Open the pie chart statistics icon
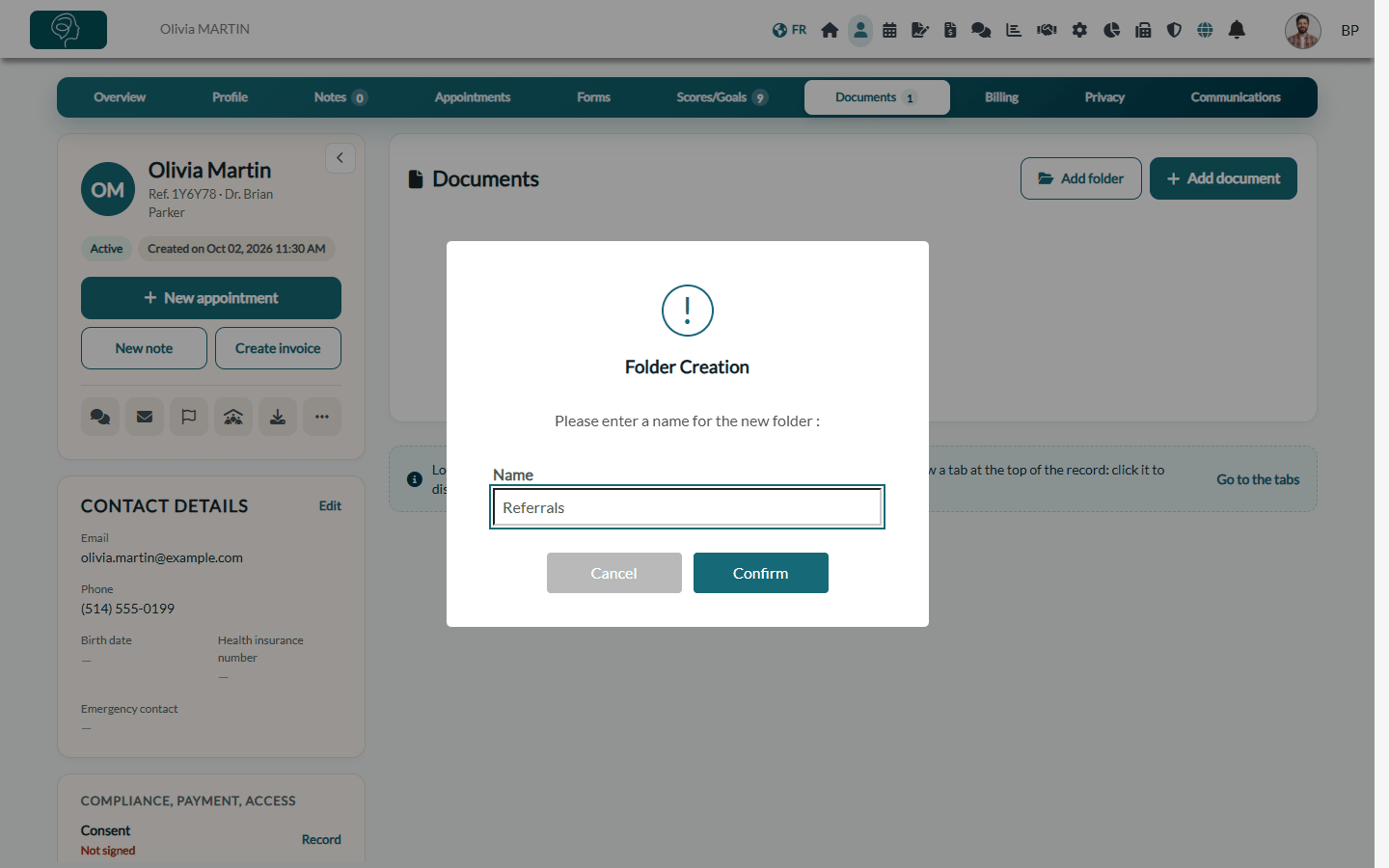 pos(1111,30)
